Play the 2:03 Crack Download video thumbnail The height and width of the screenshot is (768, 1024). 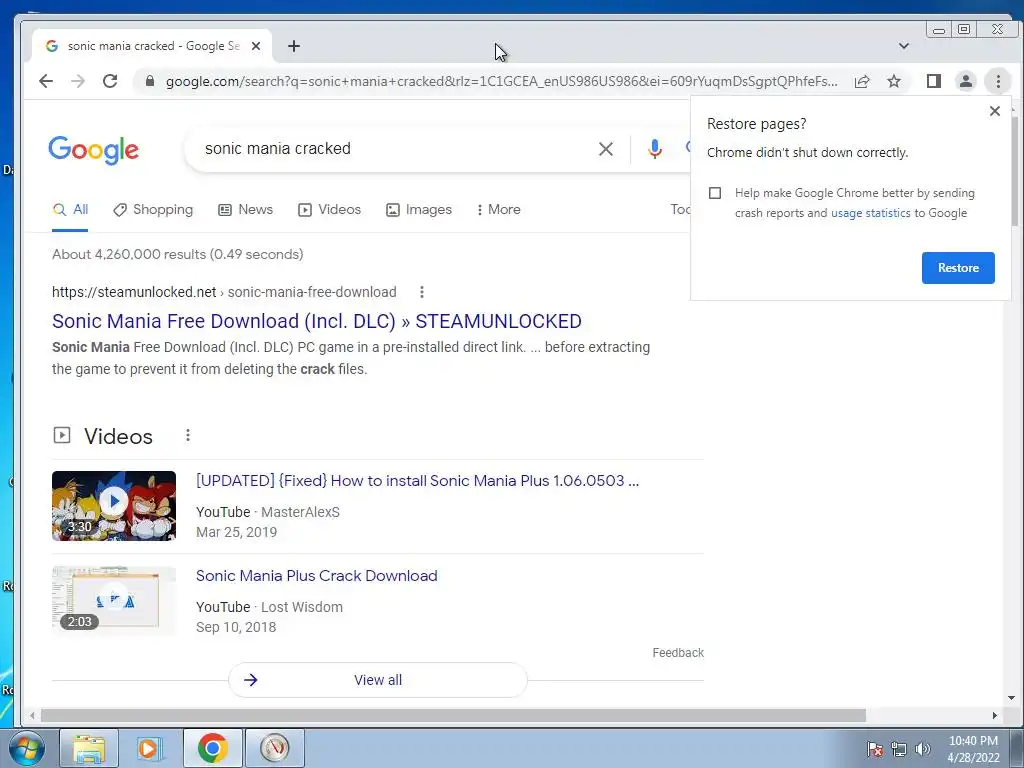click(x=114, y=600)
